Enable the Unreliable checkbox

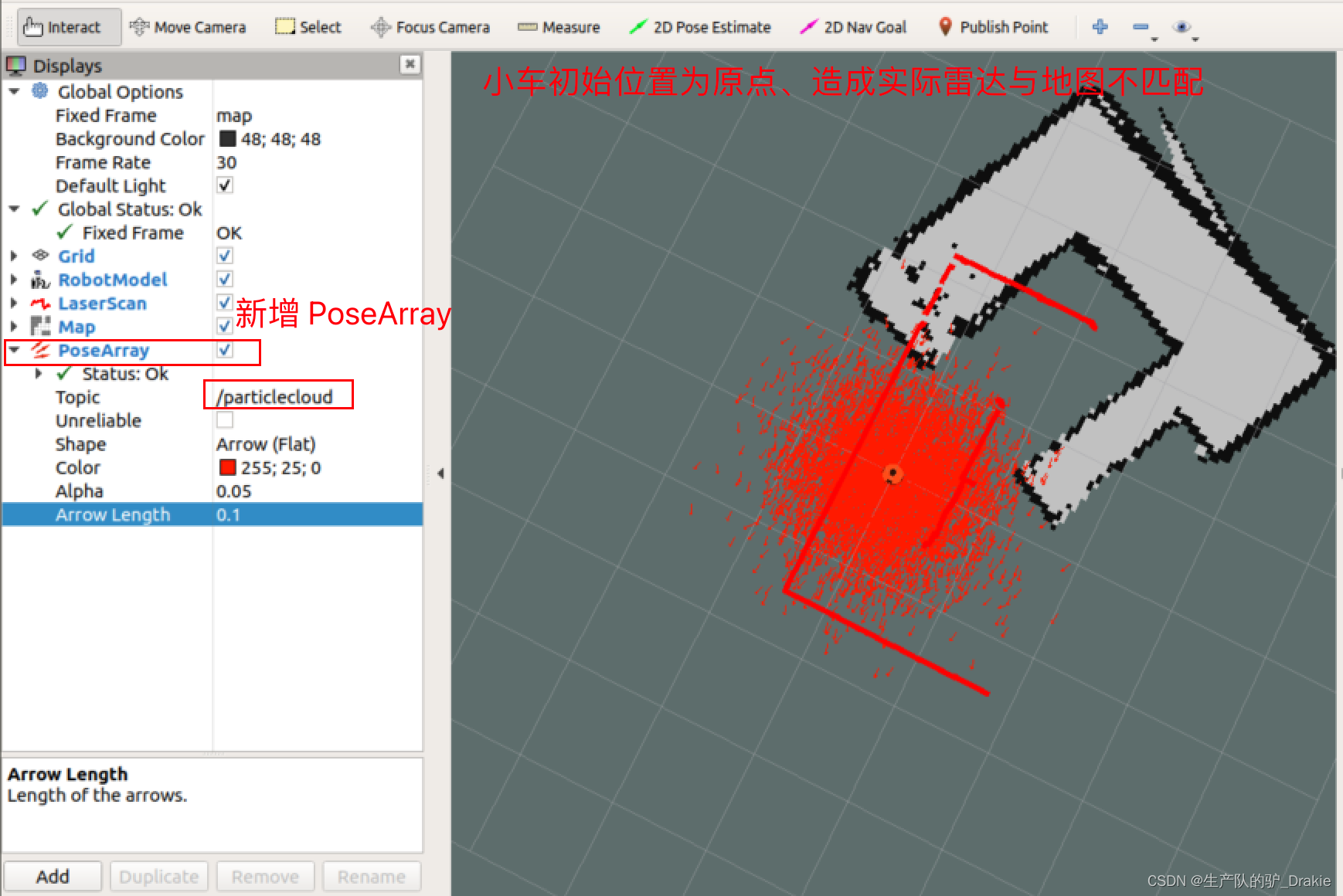pyautogui.click(x=225, y=420)
